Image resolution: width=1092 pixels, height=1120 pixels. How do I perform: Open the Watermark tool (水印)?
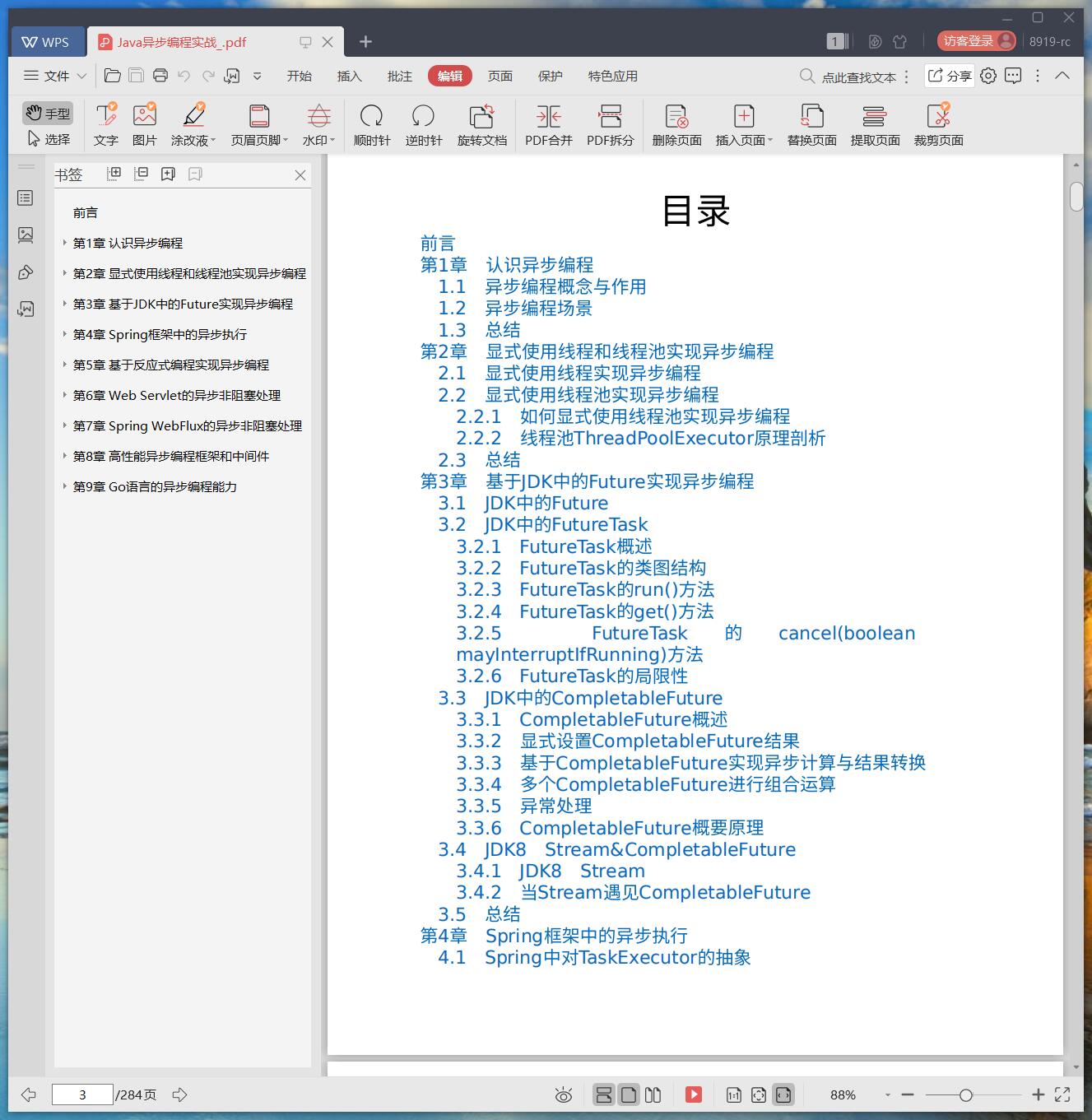tap(318, 125)
